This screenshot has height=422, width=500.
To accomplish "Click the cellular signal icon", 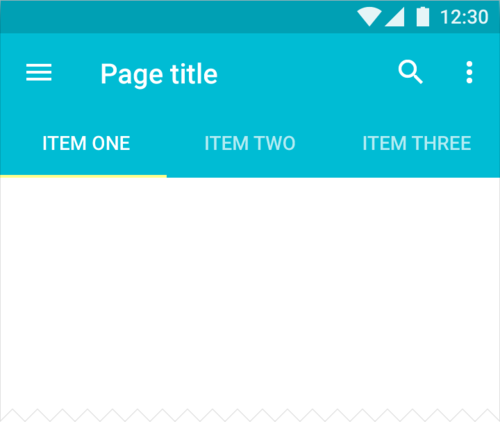I will pos(395,17).
